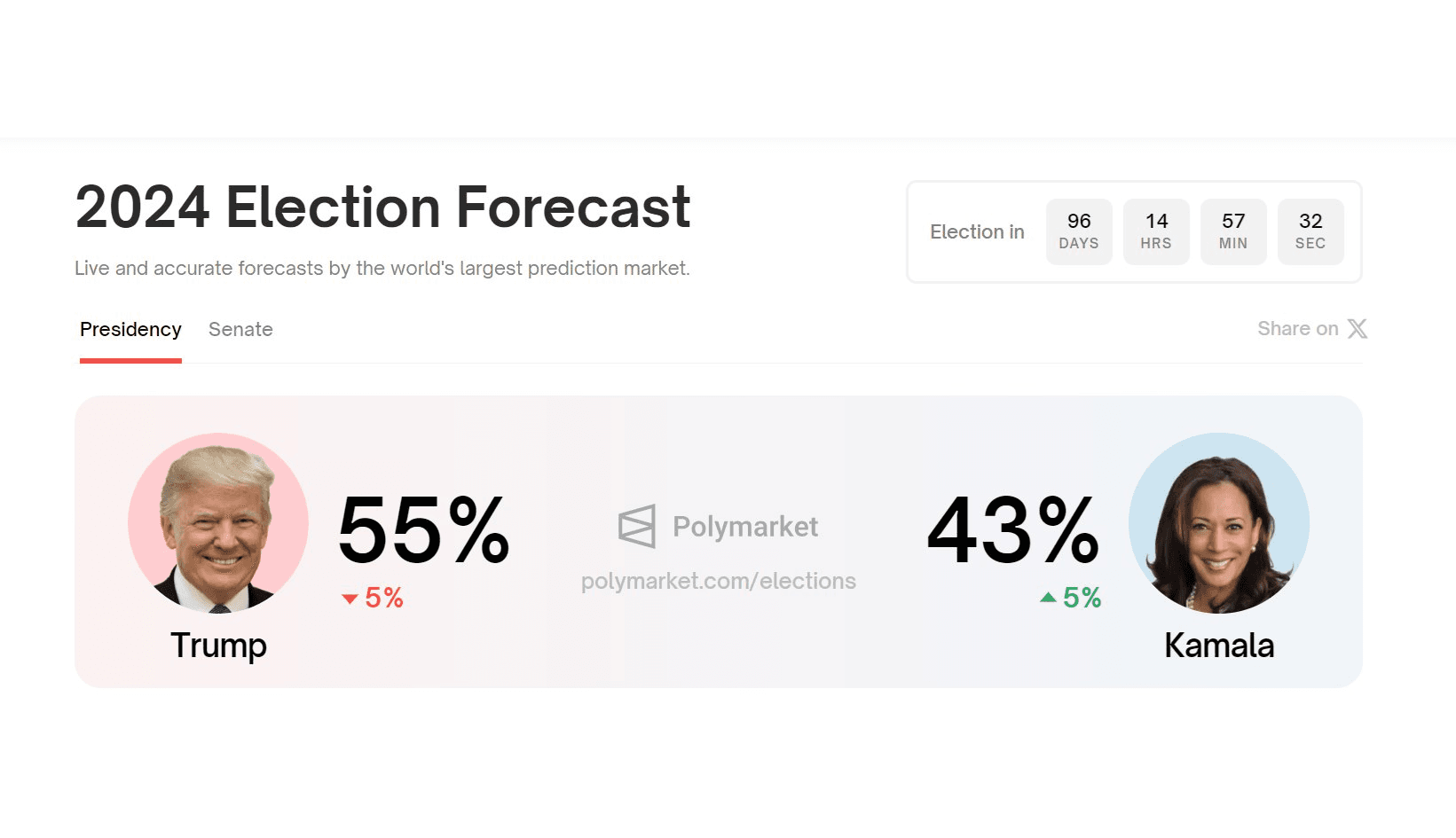Click the 57 MIN countdown tile
The image size is (1456, 838).
pos(1233,231)
